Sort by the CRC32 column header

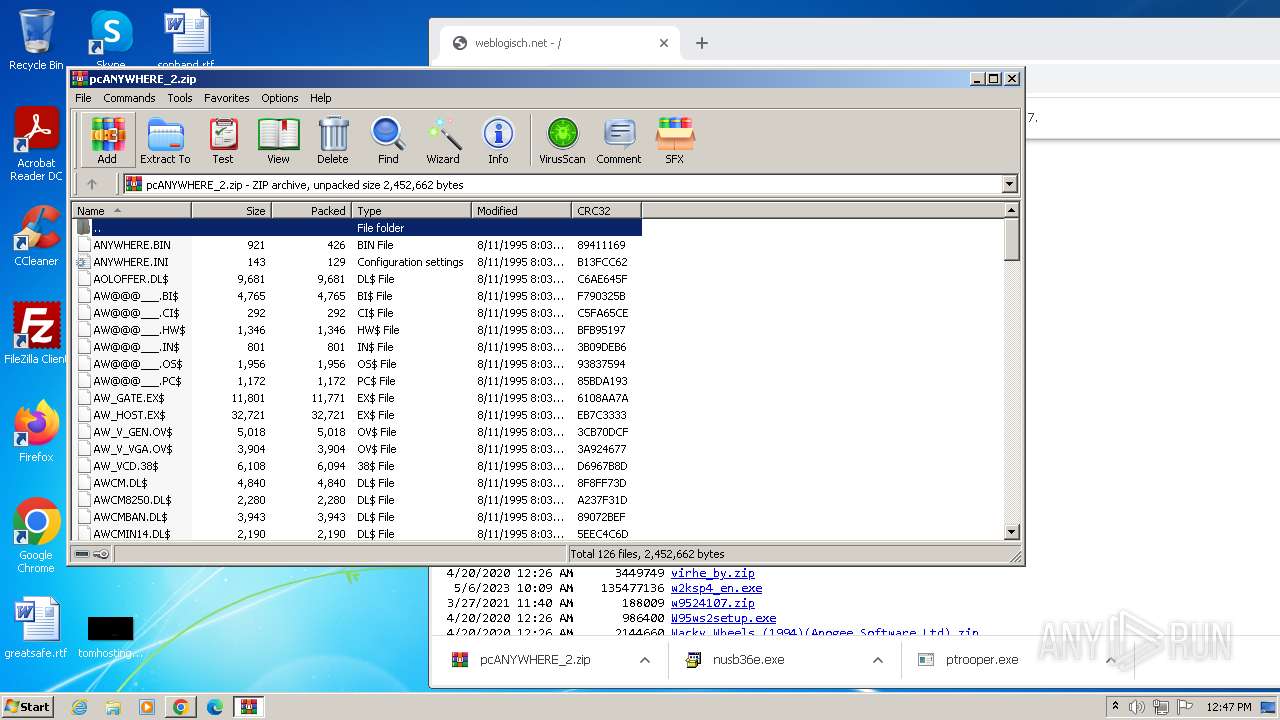click(606, 210)
